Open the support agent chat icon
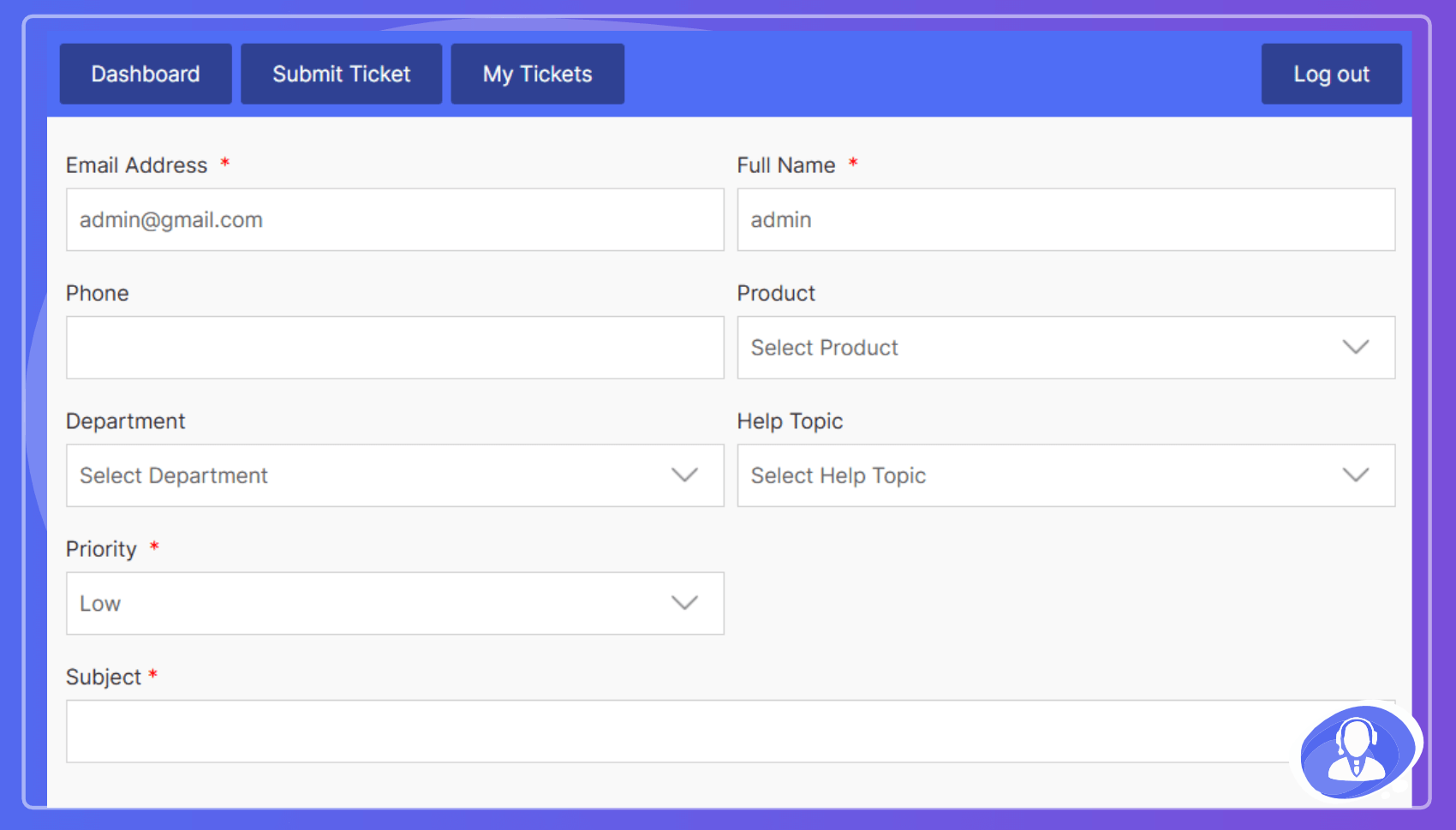1456x830 pixels. point(1357,751)
